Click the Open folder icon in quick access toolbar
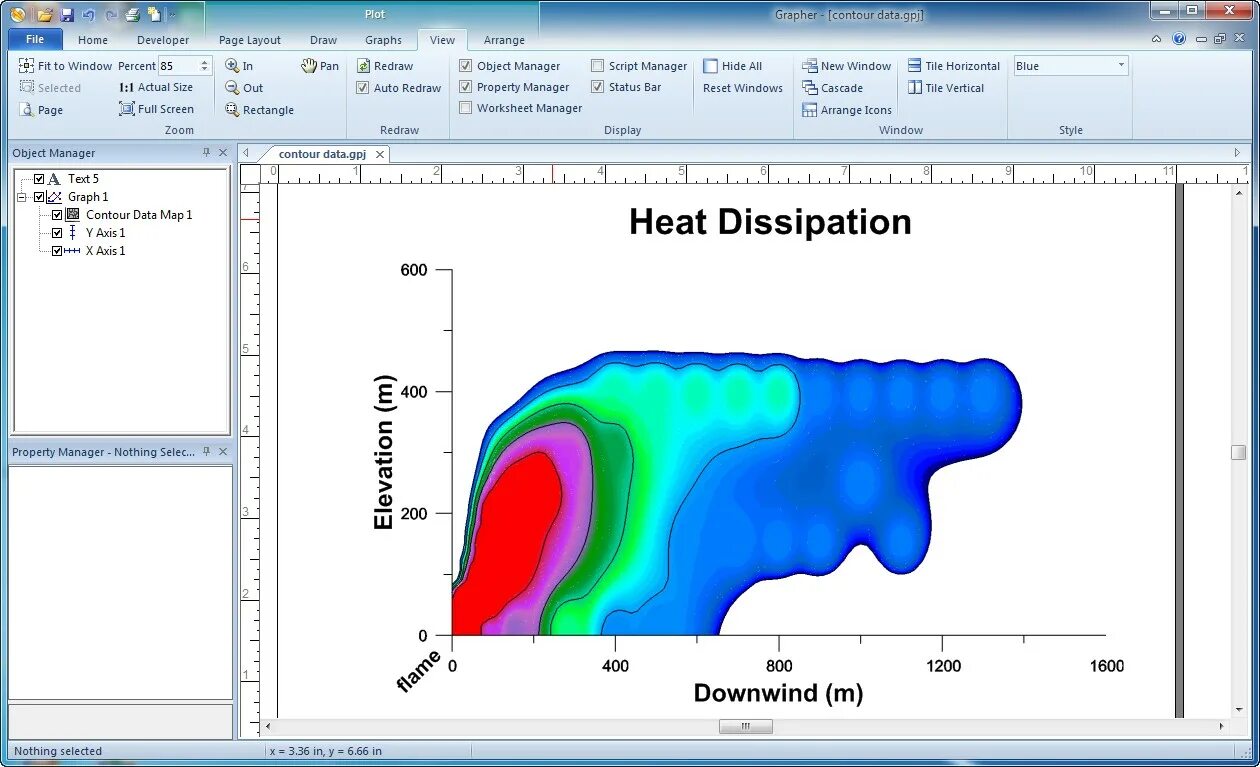 45,15
